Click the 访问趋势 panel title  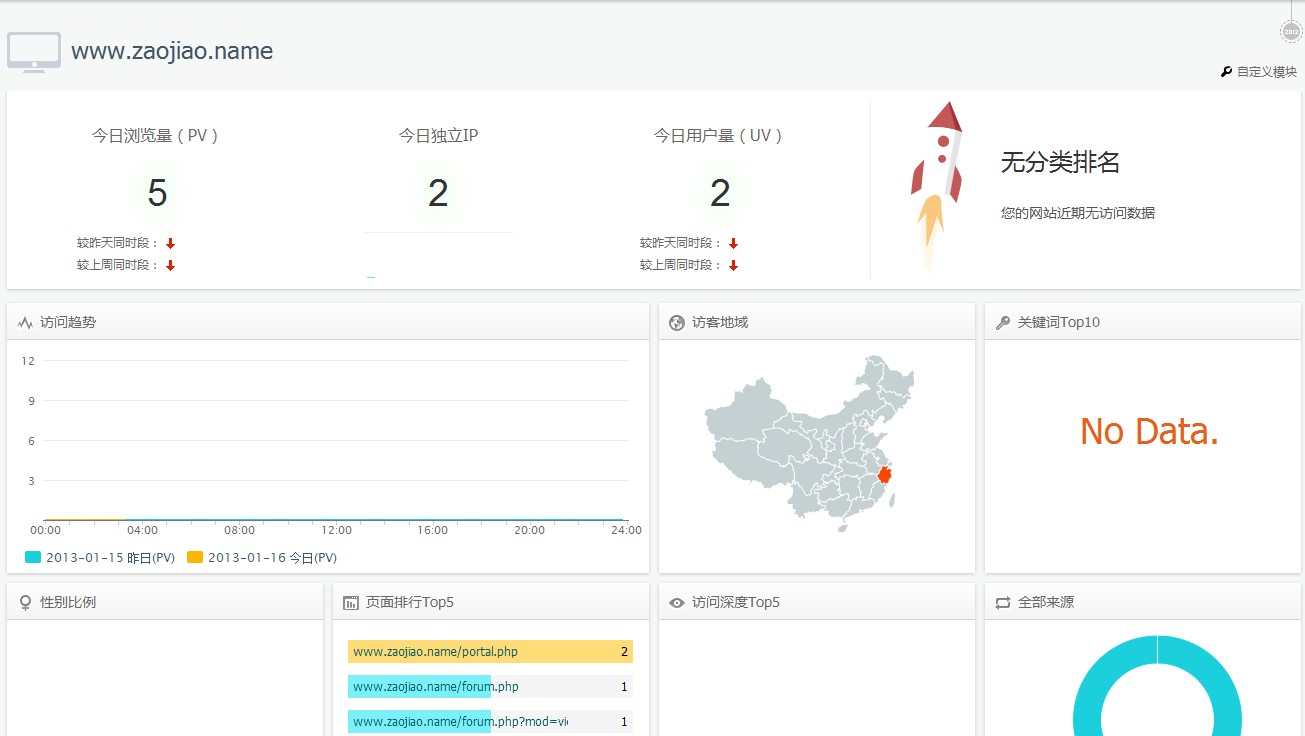coord(68,323)
